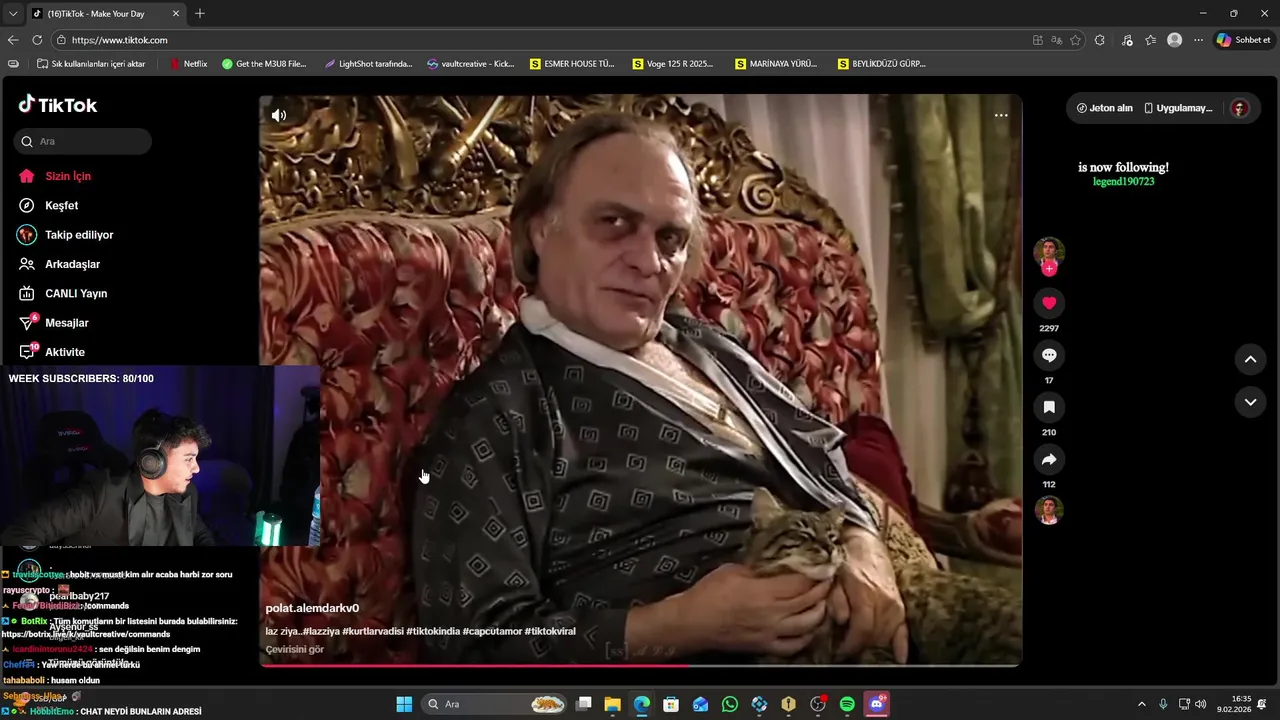Open 'Takip ediliyor' in the sidebar
This screenshot has height=720, width=1280.
point(79,235)
